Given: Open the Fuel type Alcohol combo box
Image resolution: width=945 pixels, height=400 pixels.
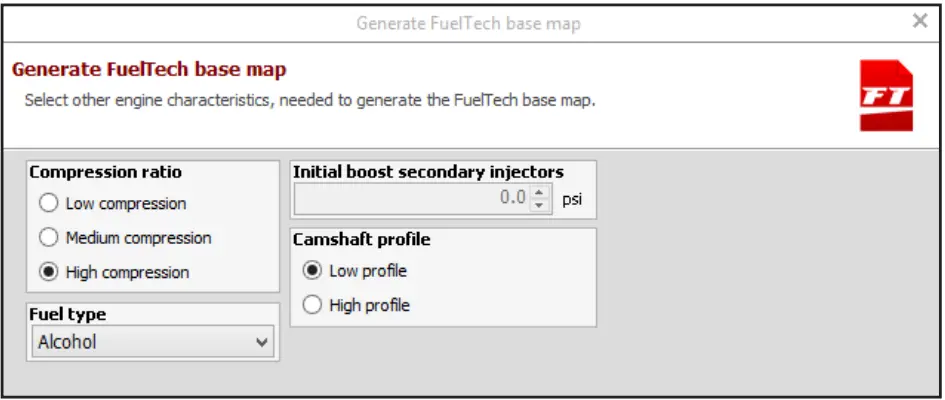Looking at the screenshot, I should (x=140, y=342).
